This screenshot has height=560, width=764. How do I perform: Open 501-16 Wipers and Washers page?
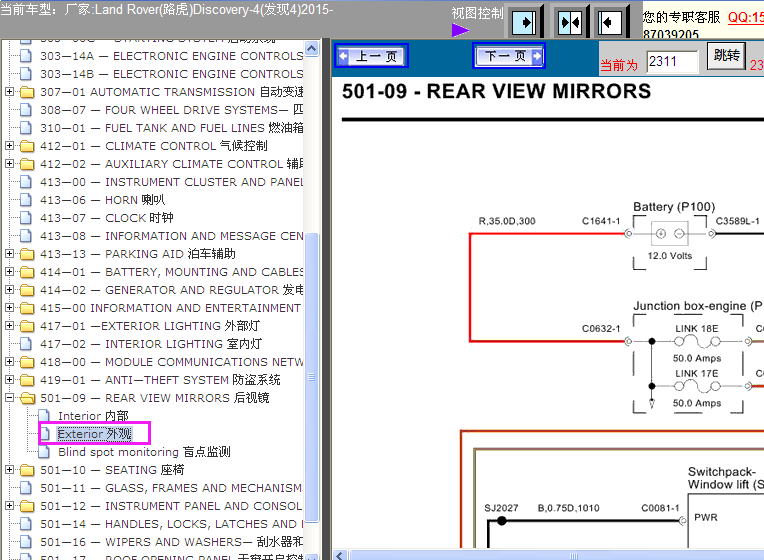(172, 542)
